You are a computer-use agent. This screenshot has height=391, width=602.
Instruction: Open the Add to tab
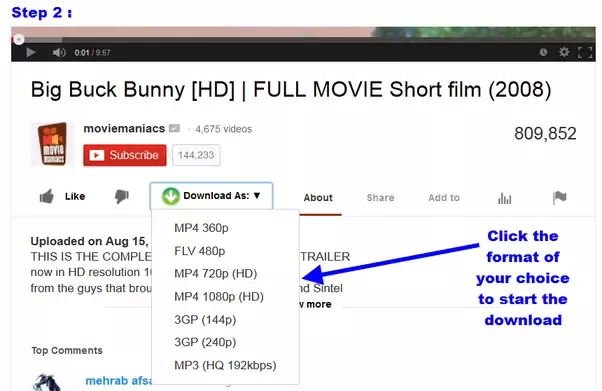444,198
